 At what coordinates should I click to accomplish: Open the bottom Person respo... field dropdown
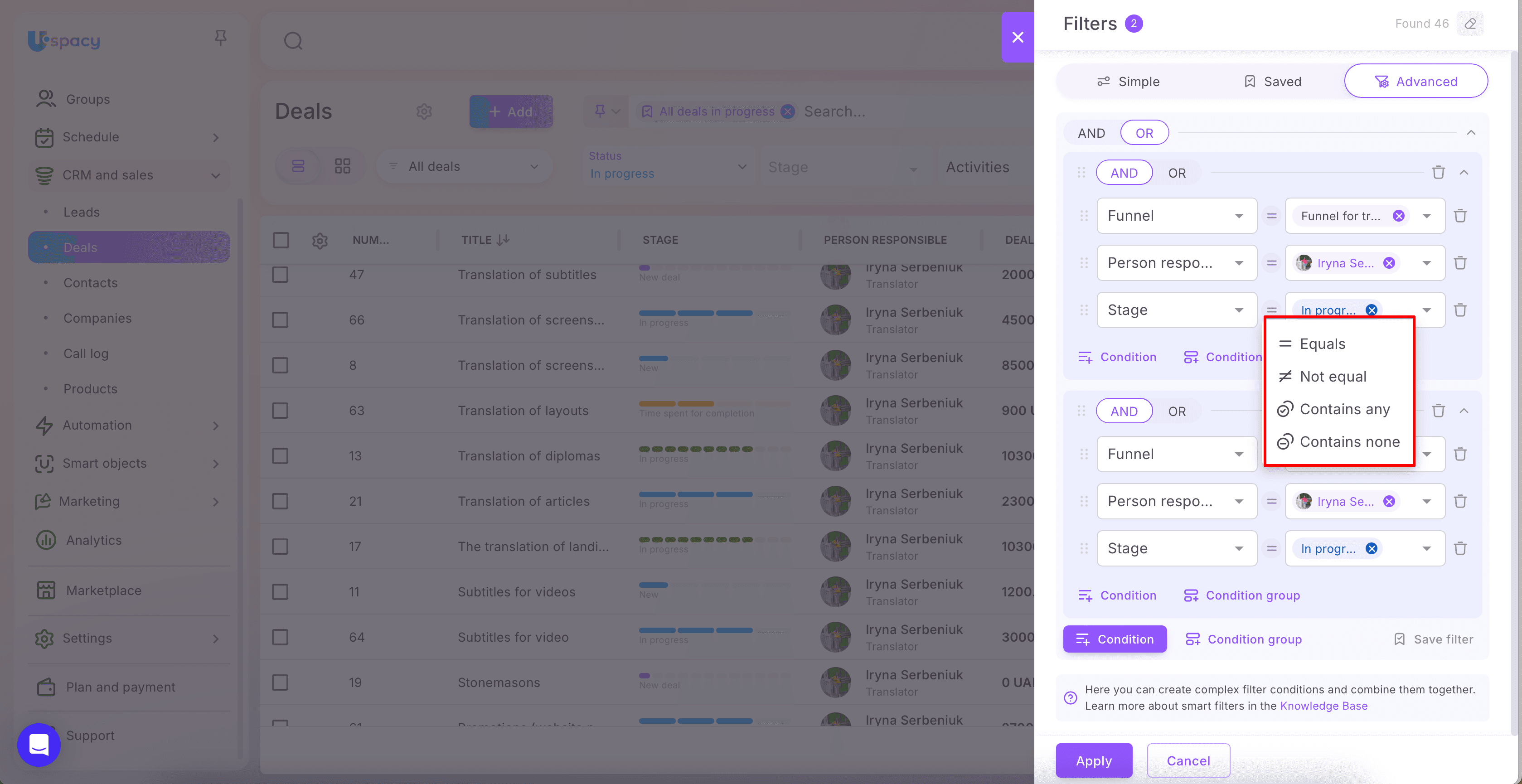click(1176, 501)
